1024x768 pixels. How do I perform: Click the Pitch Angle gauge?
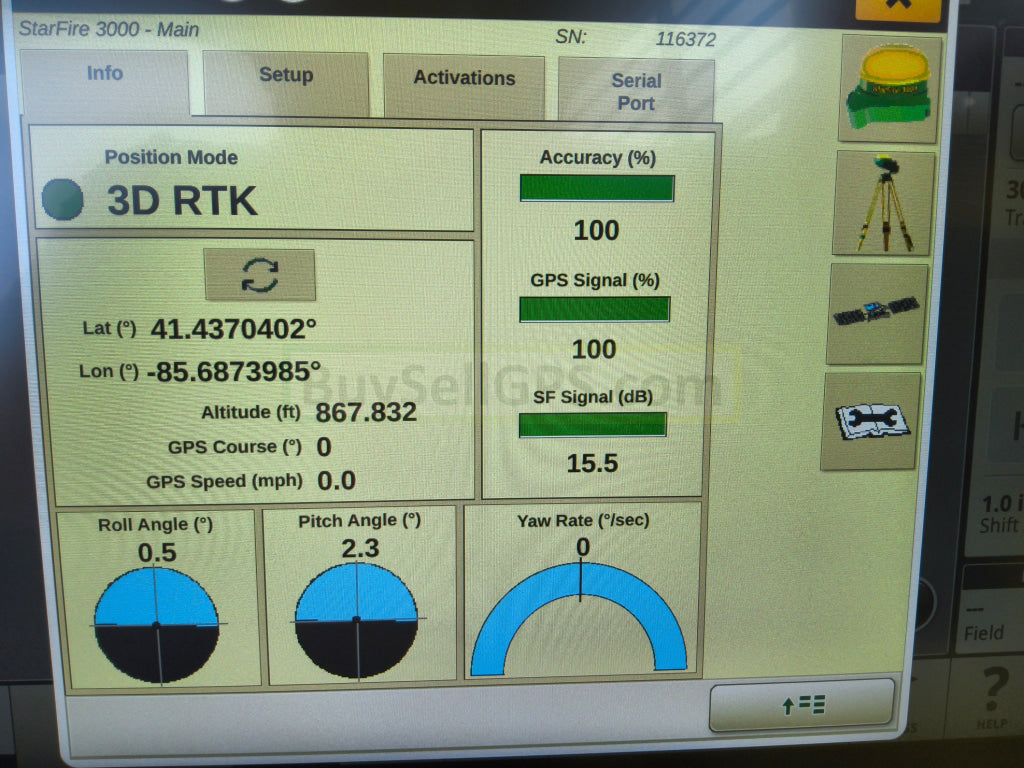tap(356, 620)
